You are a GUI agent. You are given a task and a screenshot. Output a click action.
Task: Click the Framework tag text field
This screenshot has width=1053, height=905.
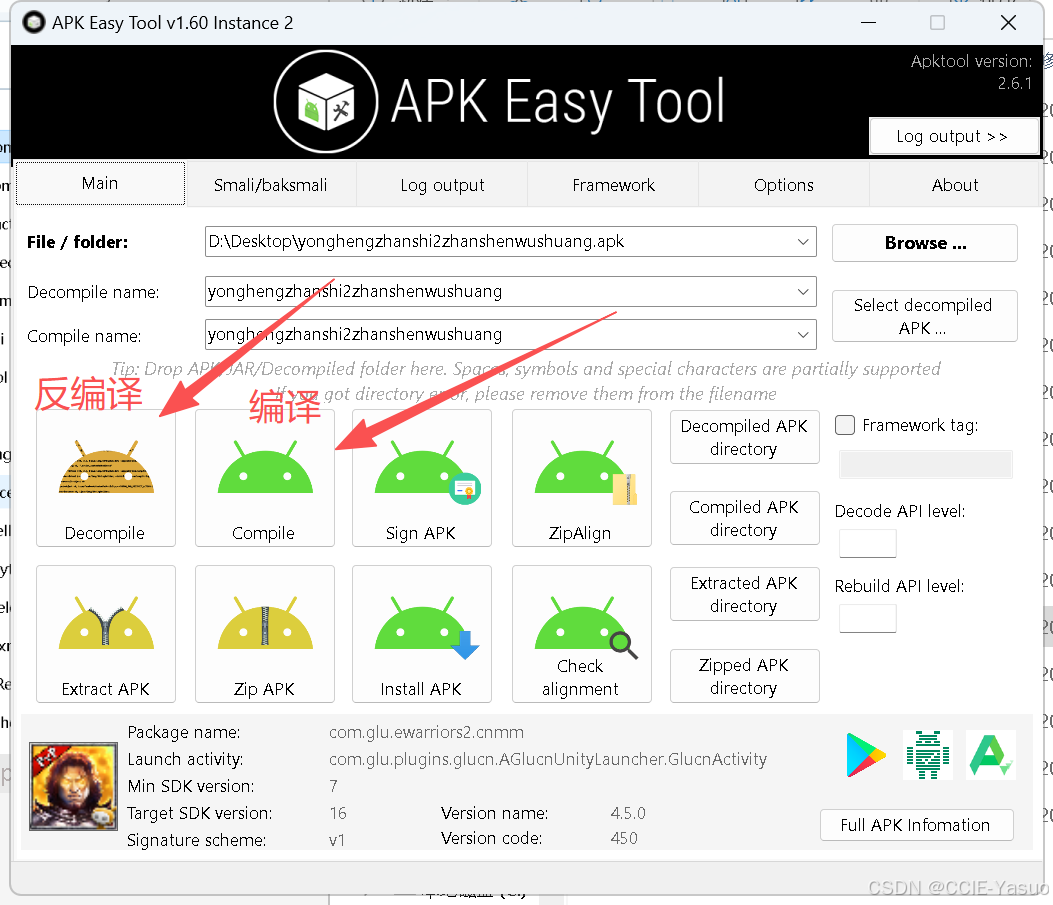(x=925, y=465)
